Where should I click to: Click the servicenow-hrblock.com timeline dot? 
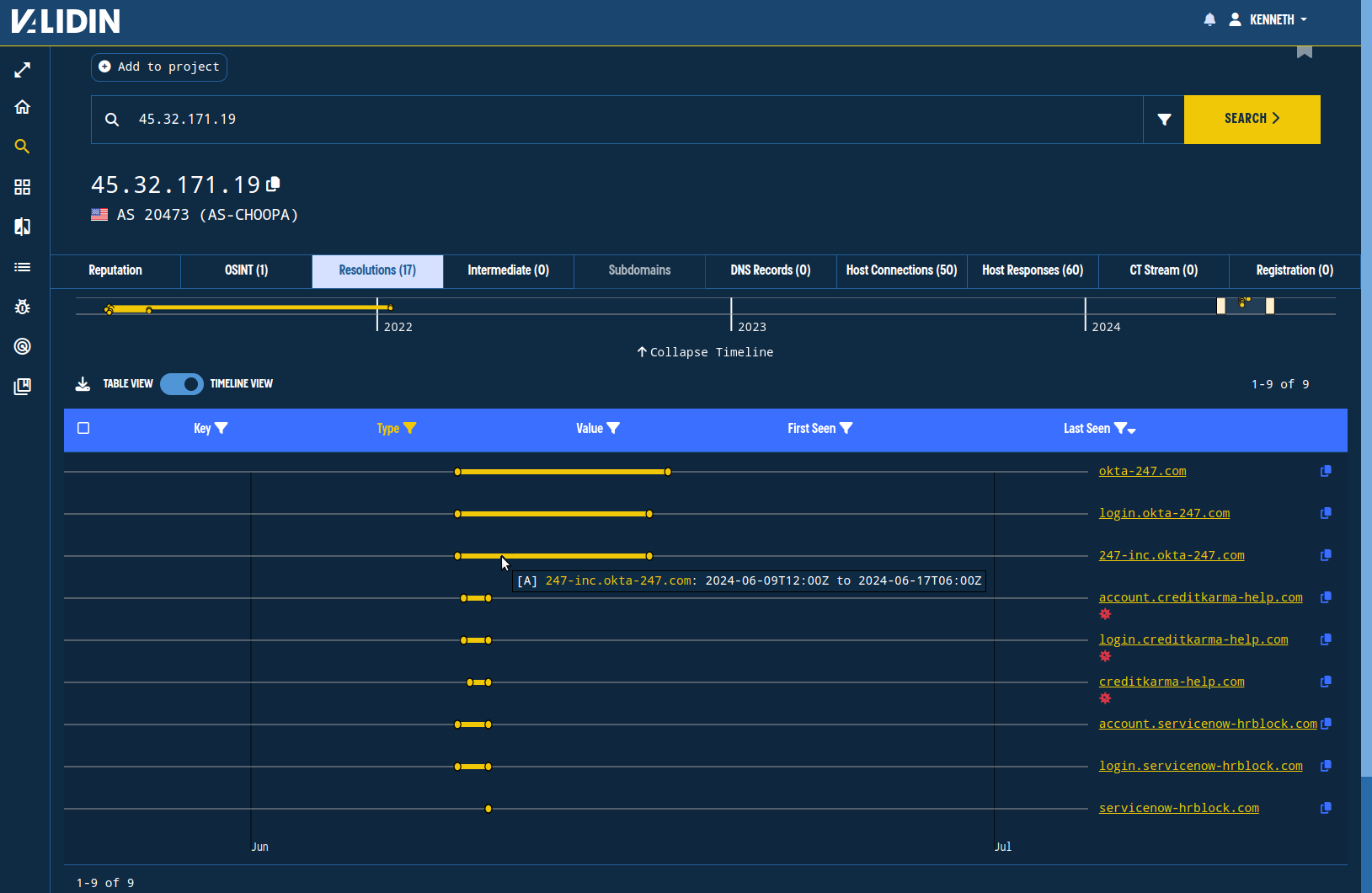coord(488,809)
